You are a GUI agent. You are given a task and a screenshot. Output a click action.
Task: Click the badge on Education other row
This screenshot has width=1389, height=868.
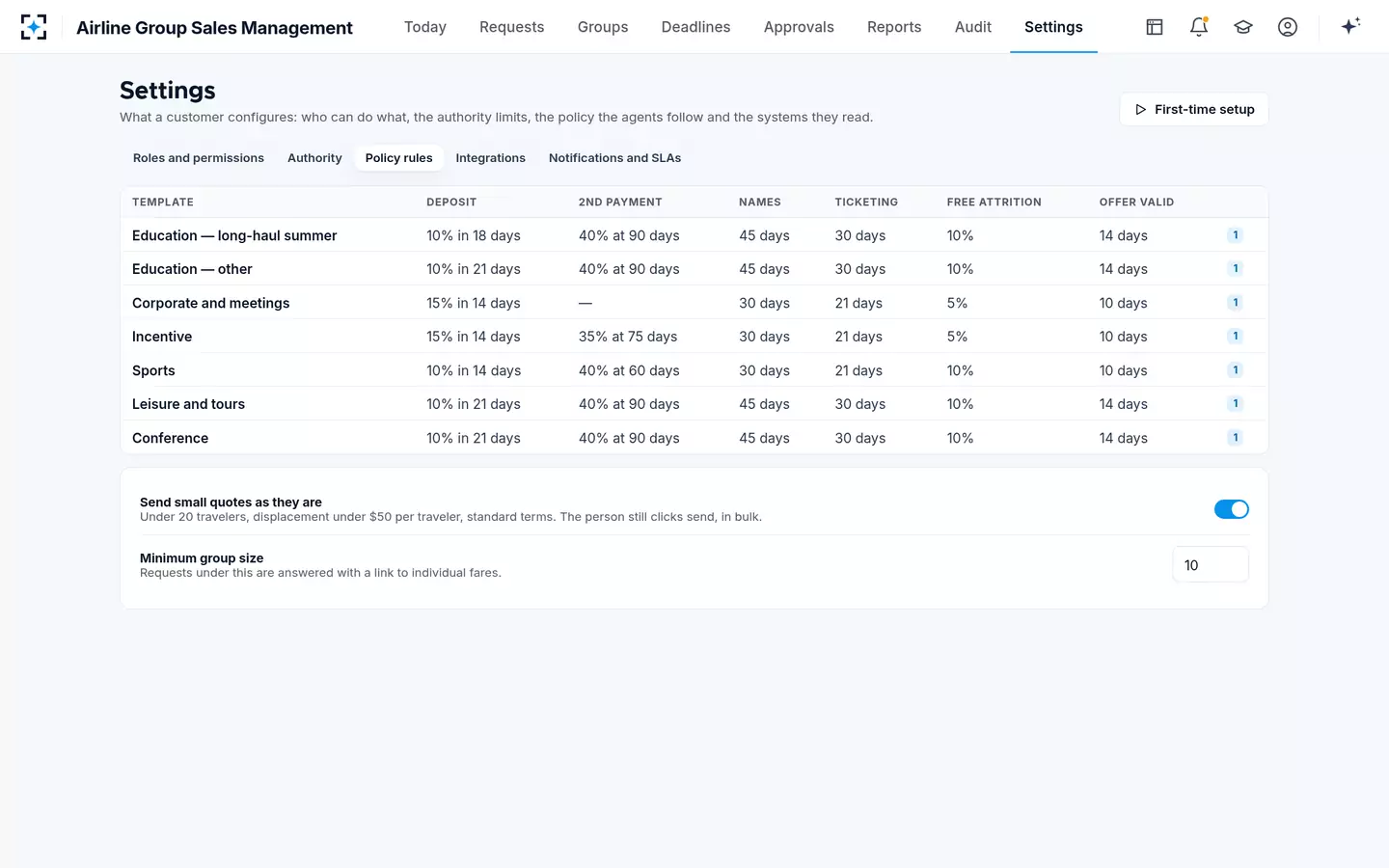click(x=1235, y=269)
